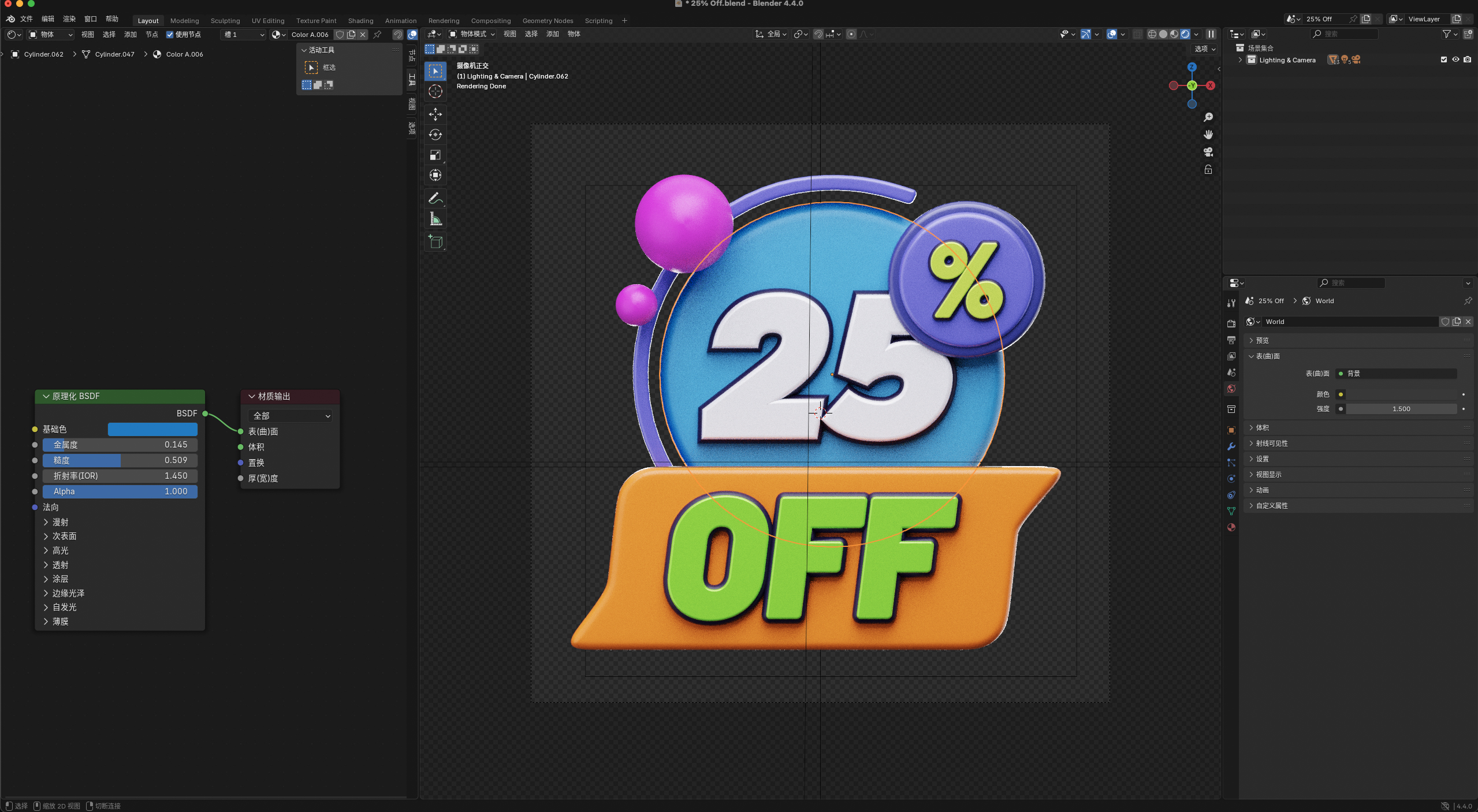1478x812 pixels.
Task: Select the Annotate pencil tool
Action: [435, 198]
